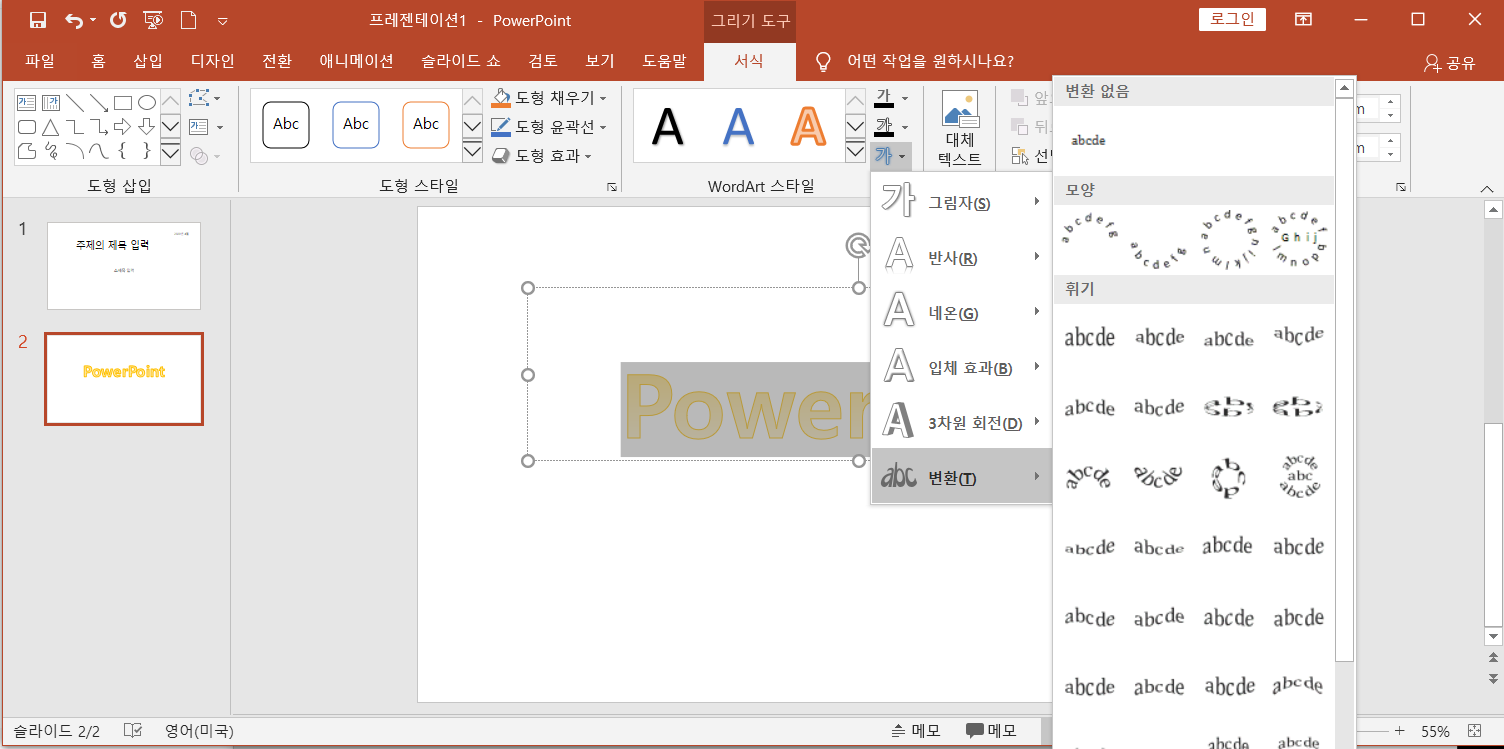Apply the black A WordArt style
1504x749 pixels.
point(668,126)
